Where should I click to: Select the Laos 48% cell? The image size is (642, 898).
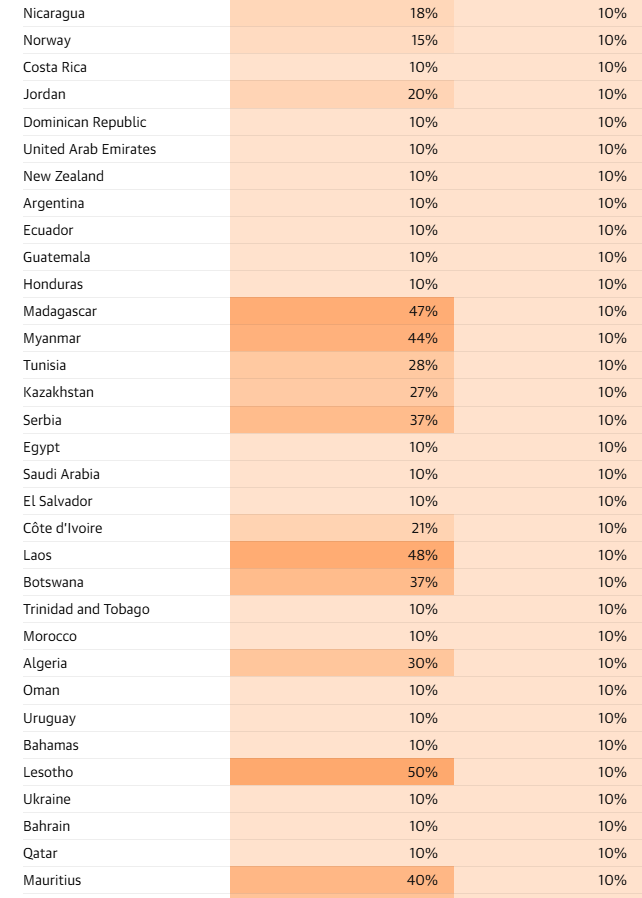click(342, 555)
